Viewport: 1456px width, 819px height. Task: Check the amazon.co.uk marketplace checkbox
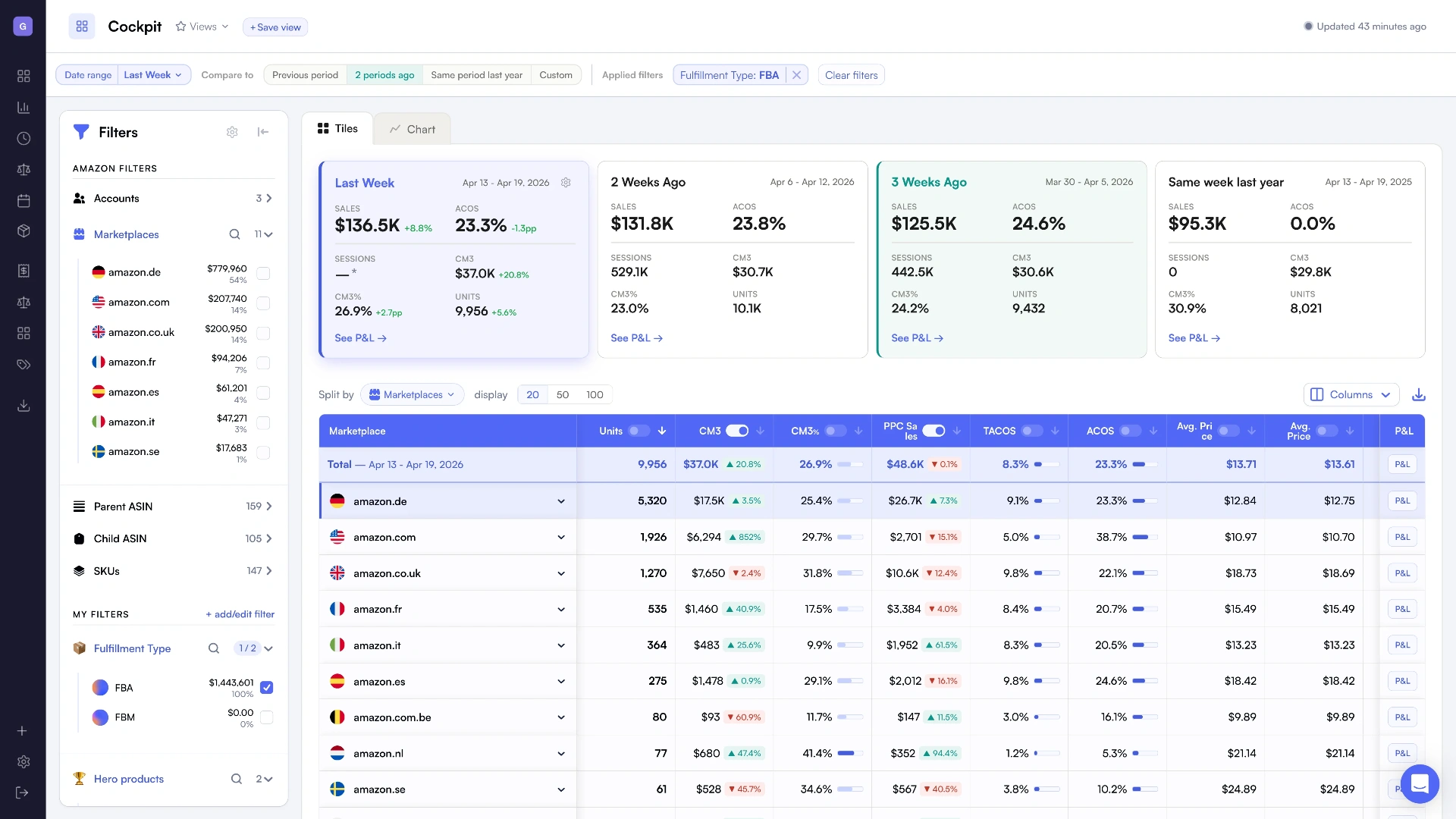263,334
